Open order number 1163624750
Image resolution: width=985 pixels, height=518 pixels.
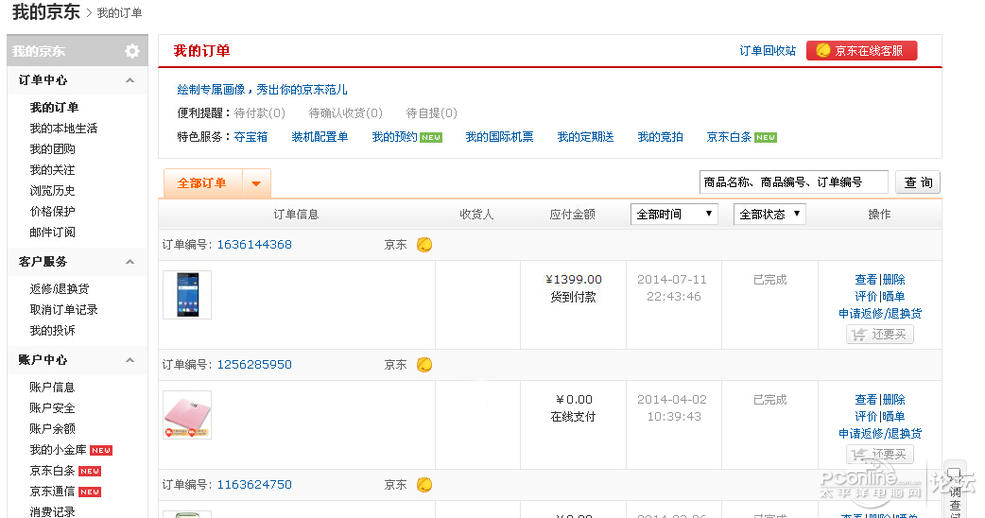pos(254,485)
